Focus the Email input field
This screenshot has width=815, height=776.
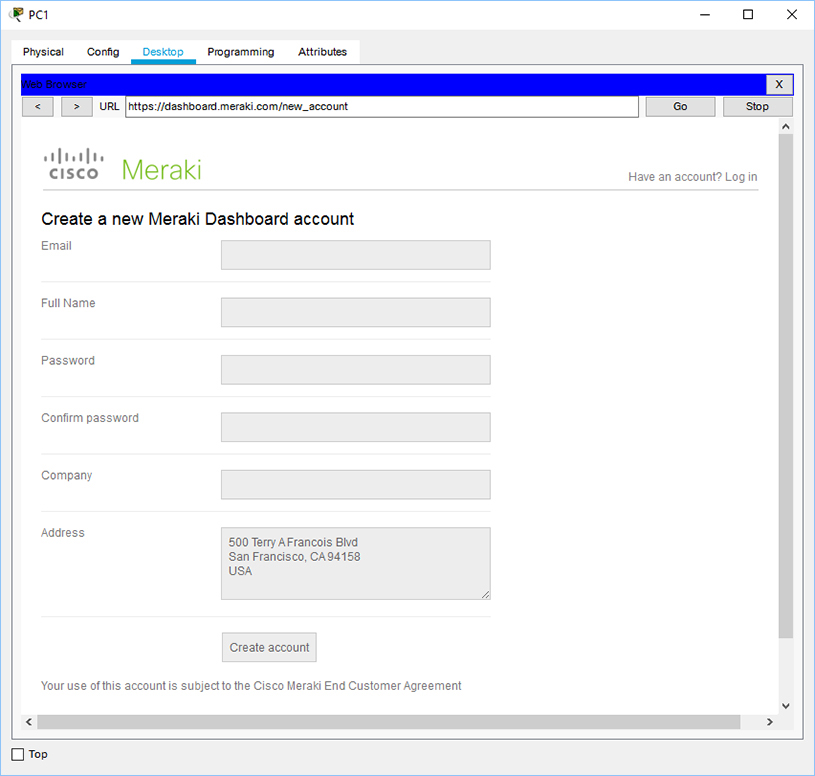point(356,255)
